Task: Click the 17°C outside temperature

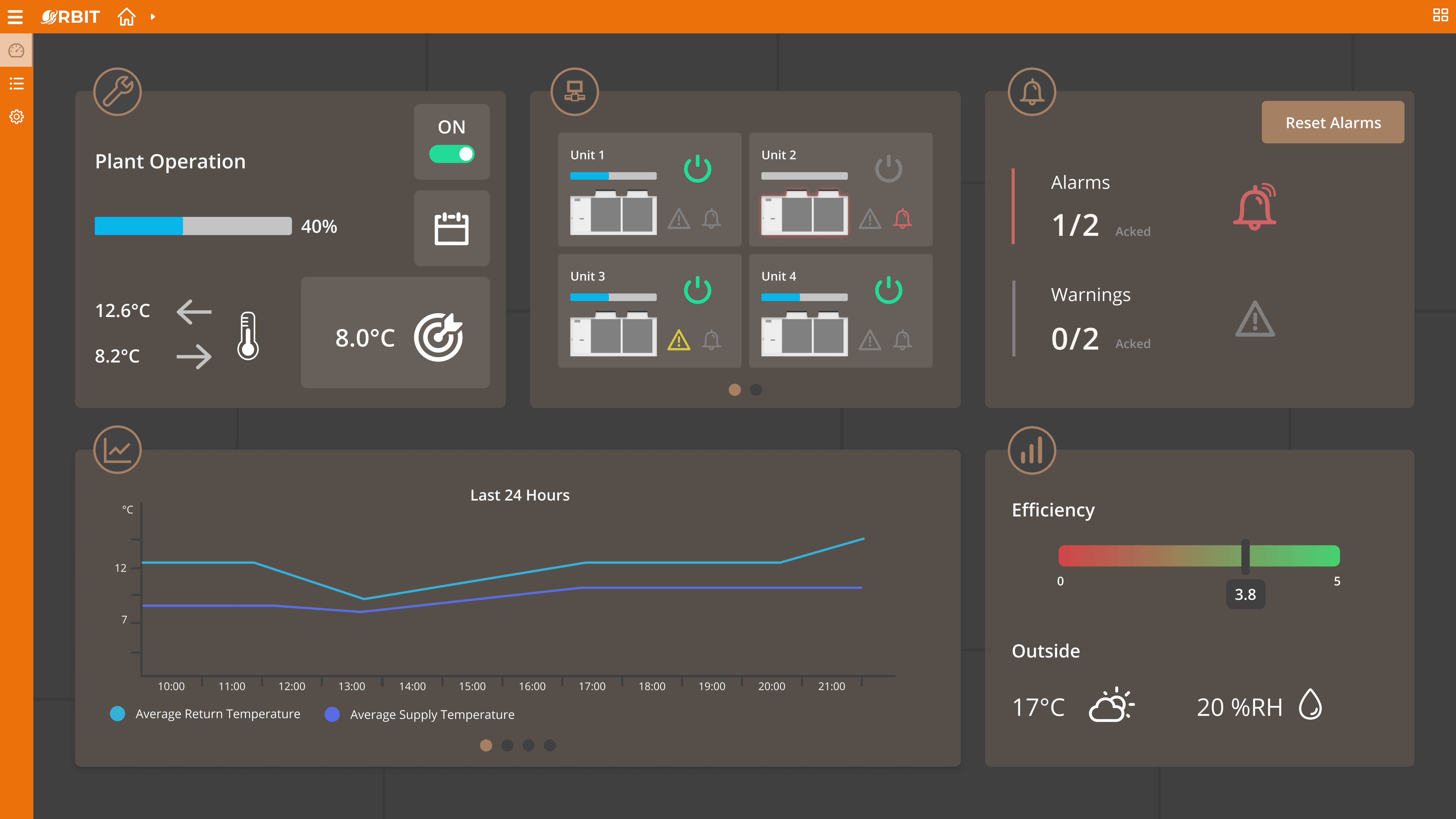Action: click(1038, 707)
